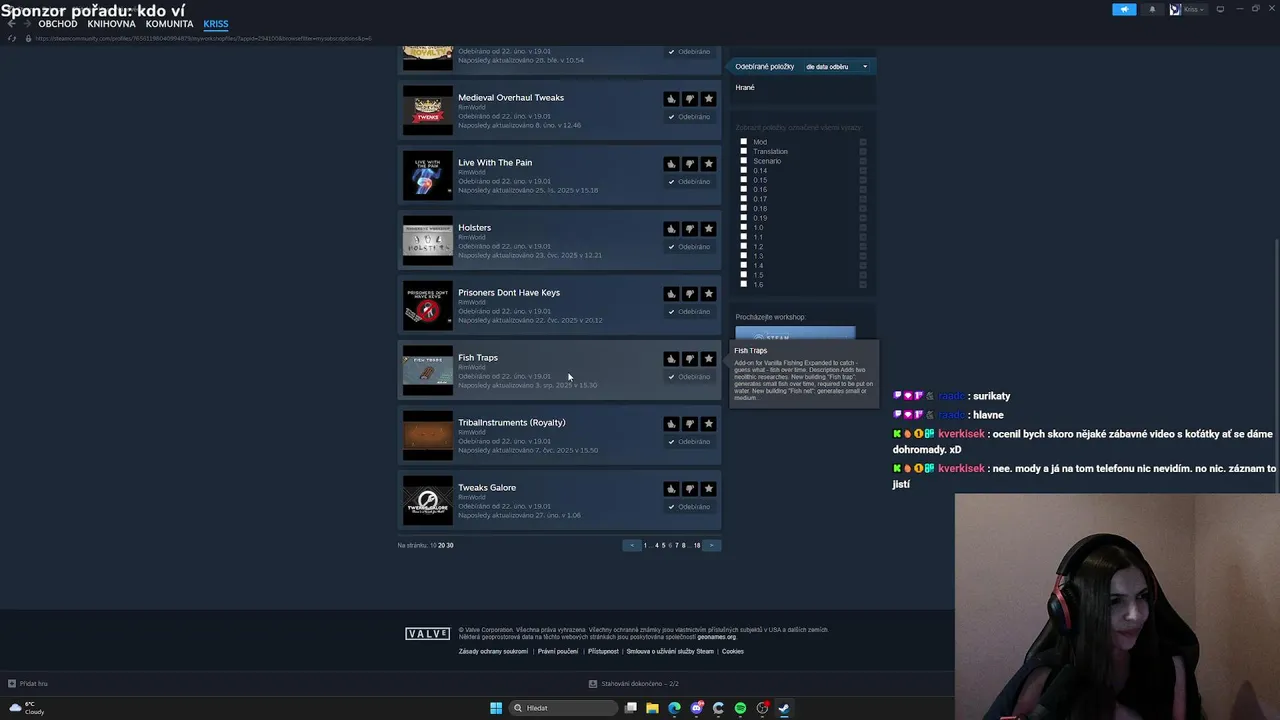Thumbs down Prisoners Dont Have Keys
This screenshot has width=1280, height=720.
coord(690,294)
